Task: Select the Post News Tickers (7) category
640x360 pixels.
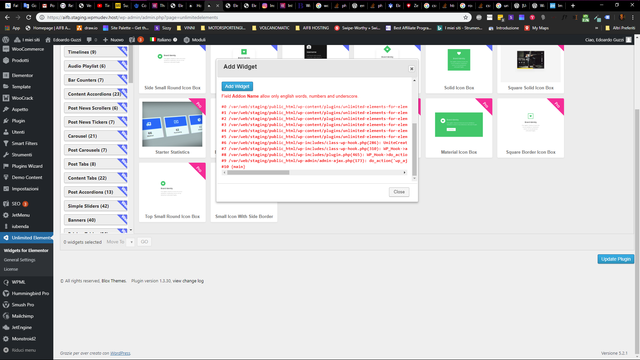Action: (x=96, y=122)
